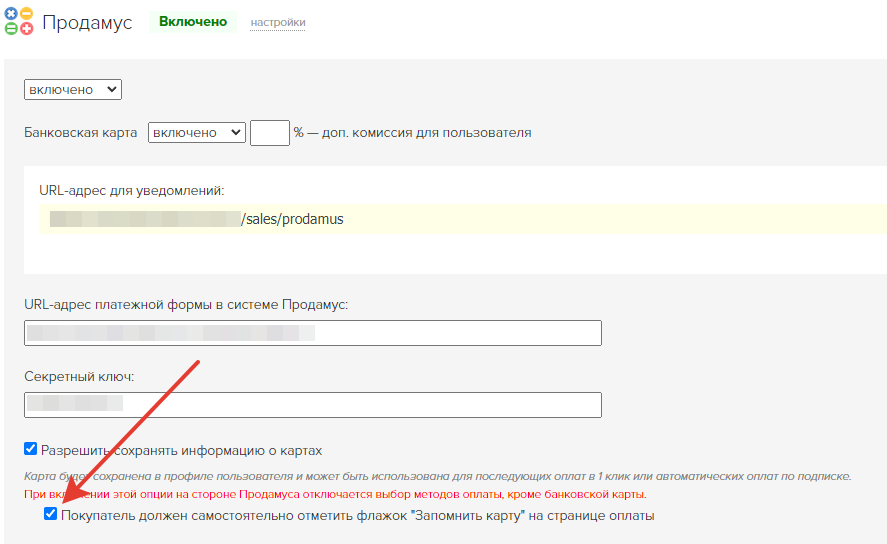Click the Продамус heading text
The width and height of the screenshot is (887, 544).
(x=87, y=23)
